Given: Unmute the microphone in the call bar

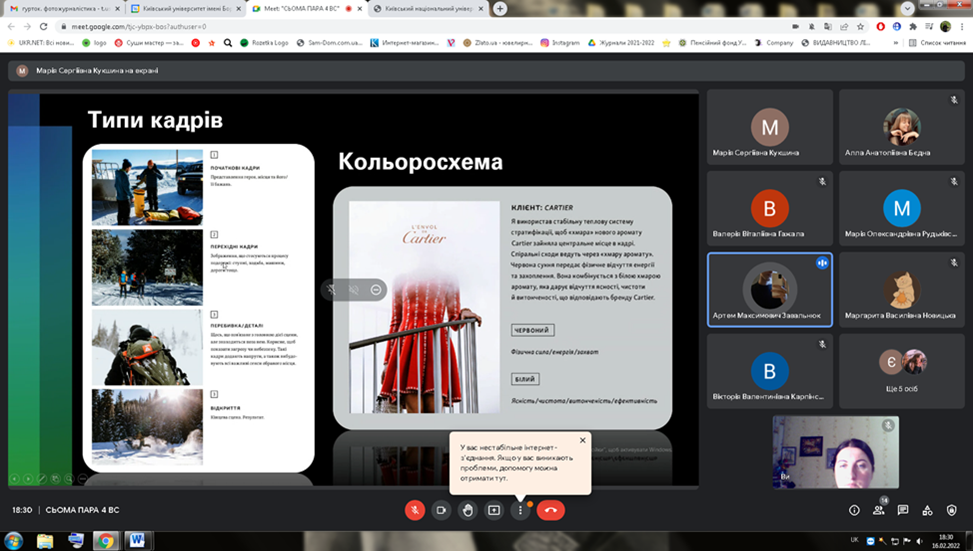Looking at the screenshot, I should (x=415, y=510).
